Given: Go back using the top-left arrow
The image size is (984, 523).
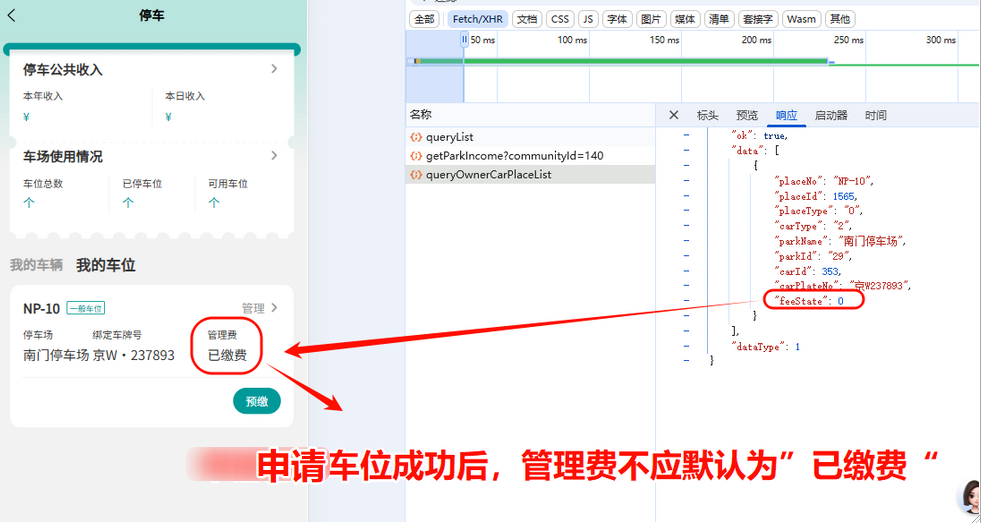Looking at the screenshot, I should [x=12, y=15].
